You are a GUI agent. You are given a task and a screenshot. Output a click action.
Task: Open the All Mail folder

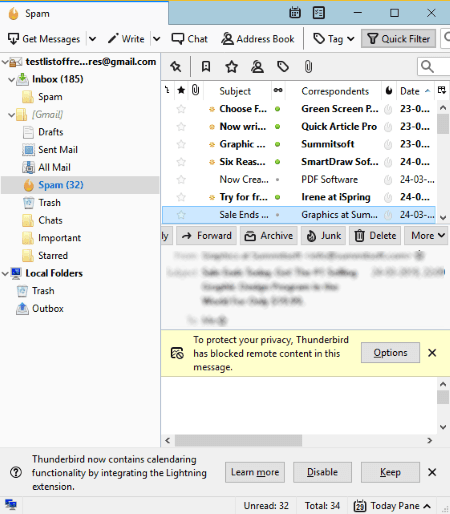[54, 168]
